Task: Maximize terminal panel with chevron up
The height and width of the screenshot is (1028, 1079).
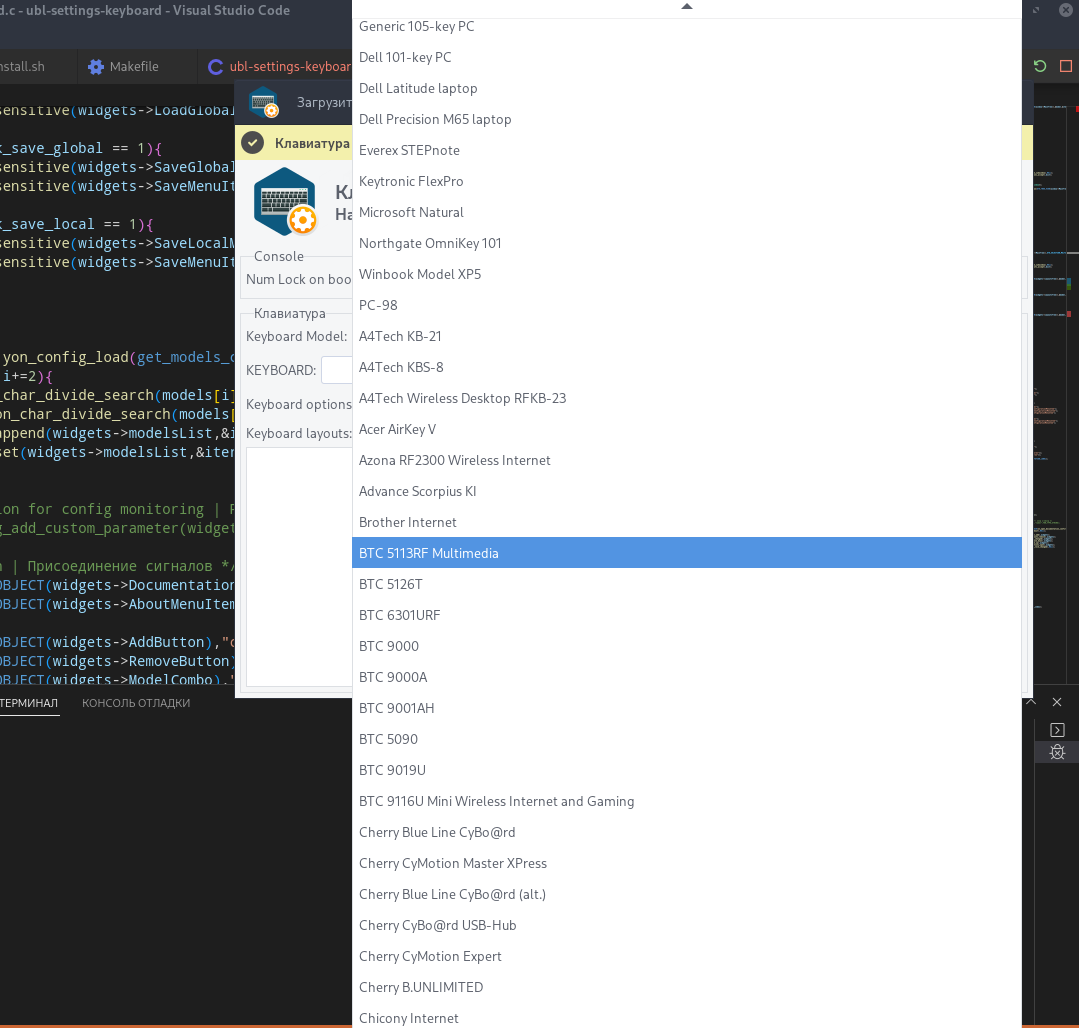Action: pyautogui.click(x=1030, y=702)
